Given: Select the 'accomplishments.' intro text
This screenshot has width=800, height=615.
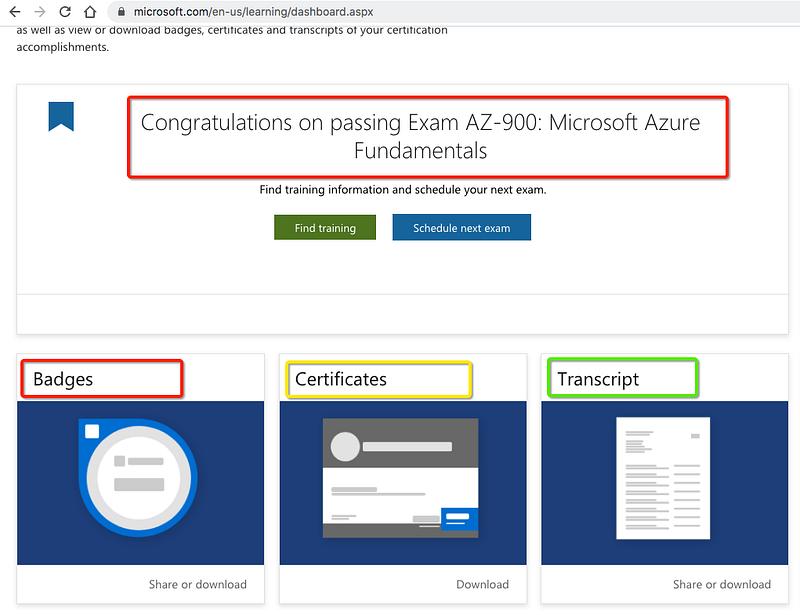Looking at the screenshot, I should [x=63, y=47].
